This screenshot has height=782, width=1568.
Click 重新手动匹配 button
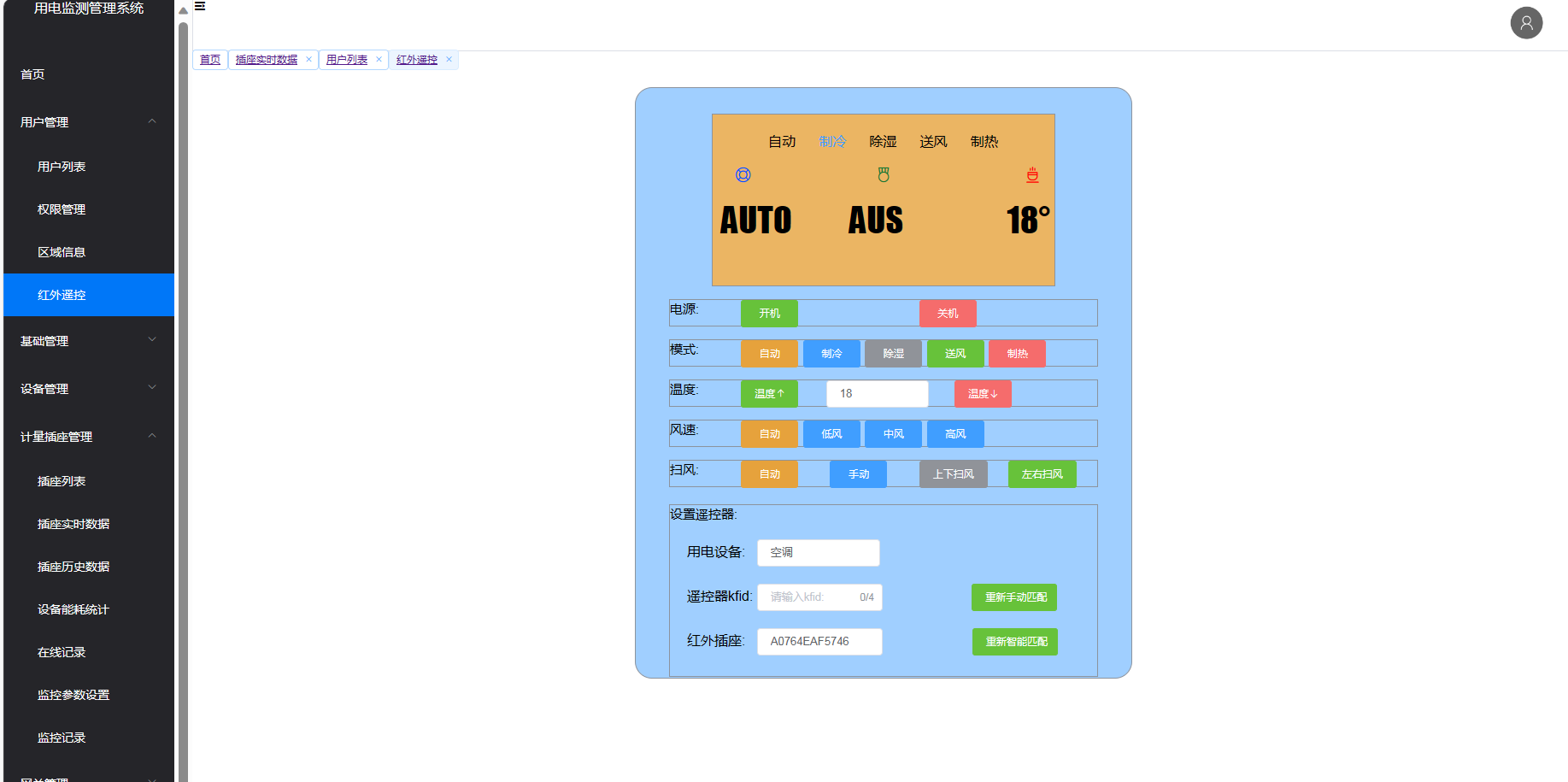tap(1014, 597)
